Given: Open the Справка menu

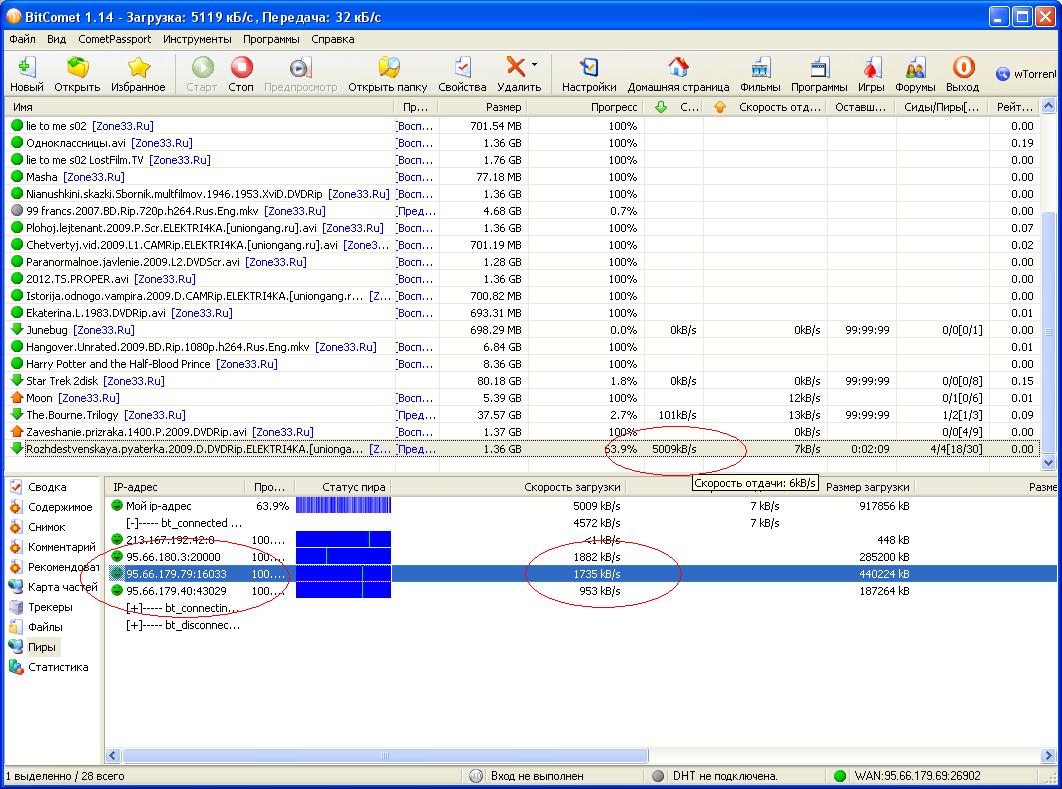Looking at the screenshot, I should tap(333, 39).
